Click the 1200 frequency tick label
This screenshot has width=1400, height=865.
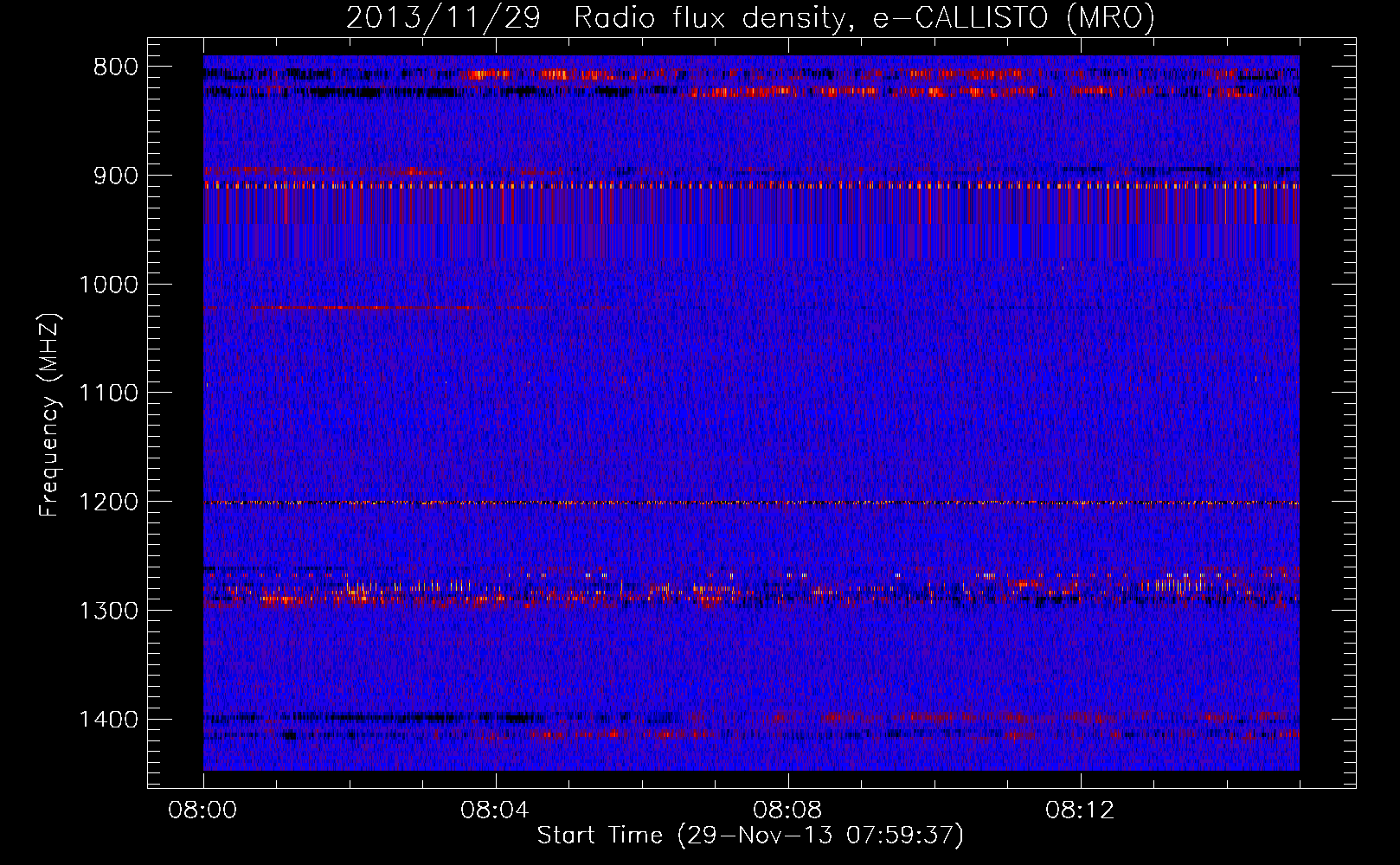[108, 502]
